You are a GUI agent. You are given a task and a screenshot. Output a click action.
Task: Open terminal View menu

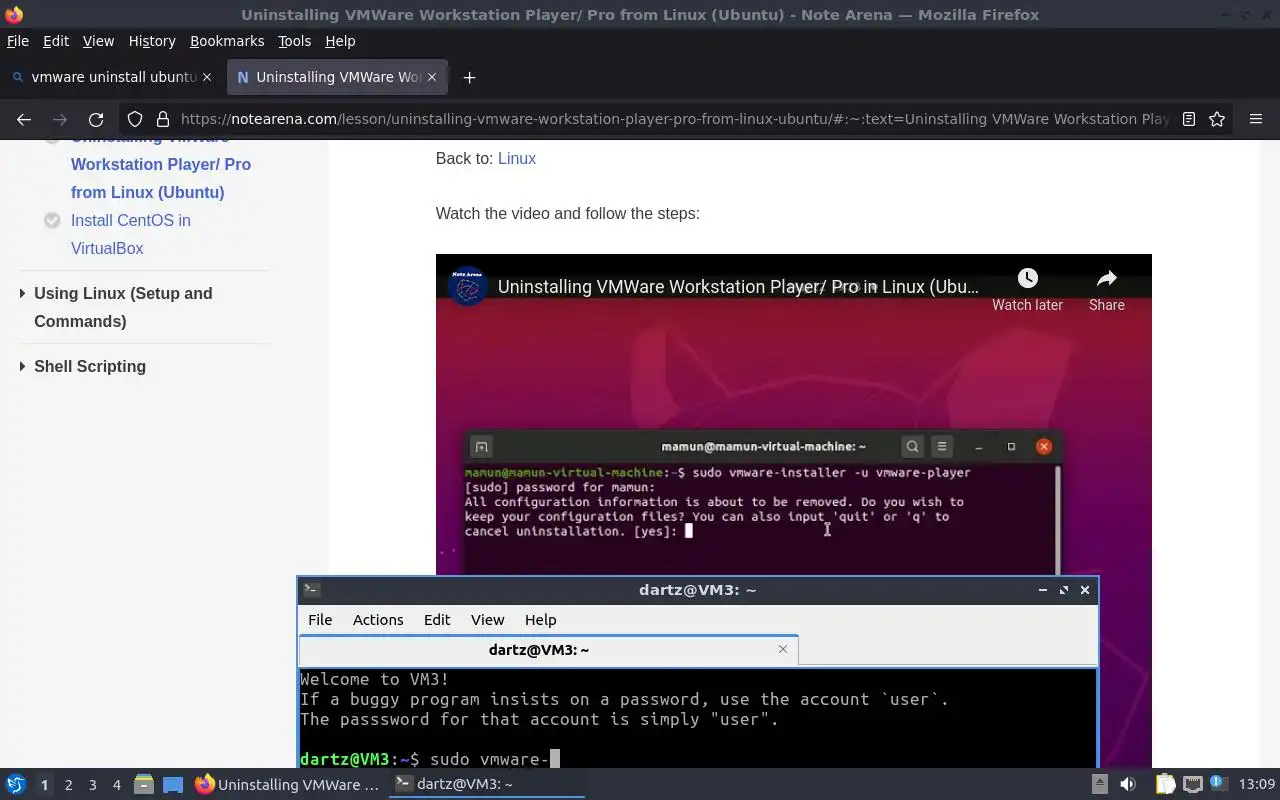click(488, 620)
